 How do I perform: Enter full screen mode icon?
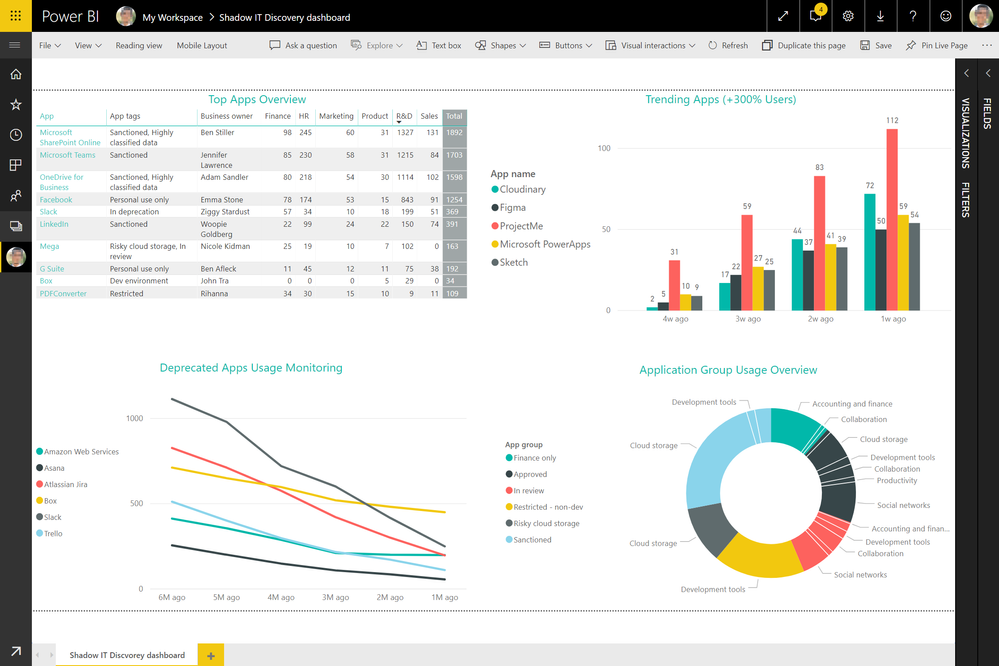click(783, 16)
